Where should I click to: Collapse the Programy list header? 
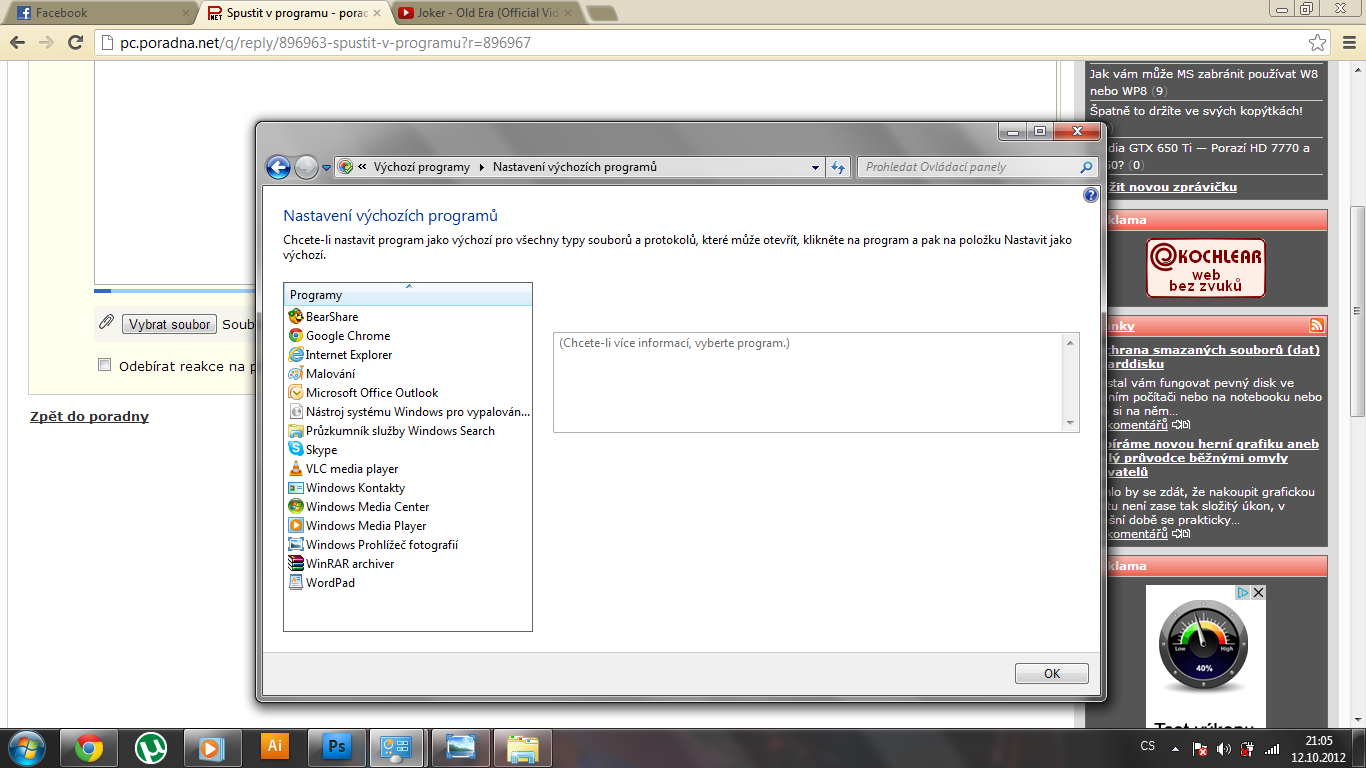coord(408,294)
